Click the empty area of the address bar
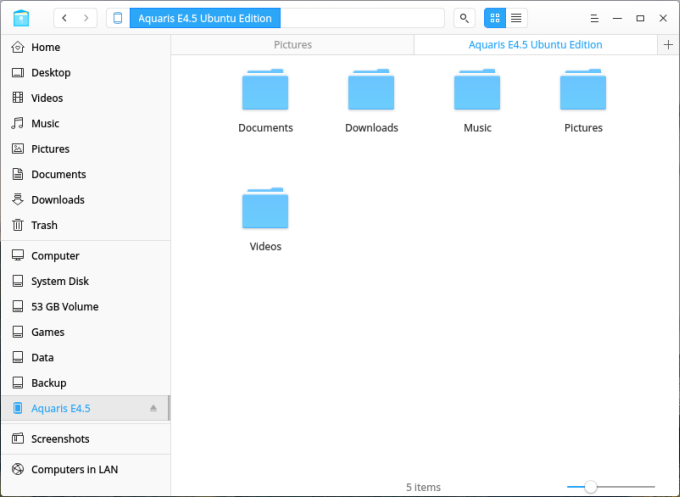Viewport: 680px width, 497px height. (x=362, y=18)
